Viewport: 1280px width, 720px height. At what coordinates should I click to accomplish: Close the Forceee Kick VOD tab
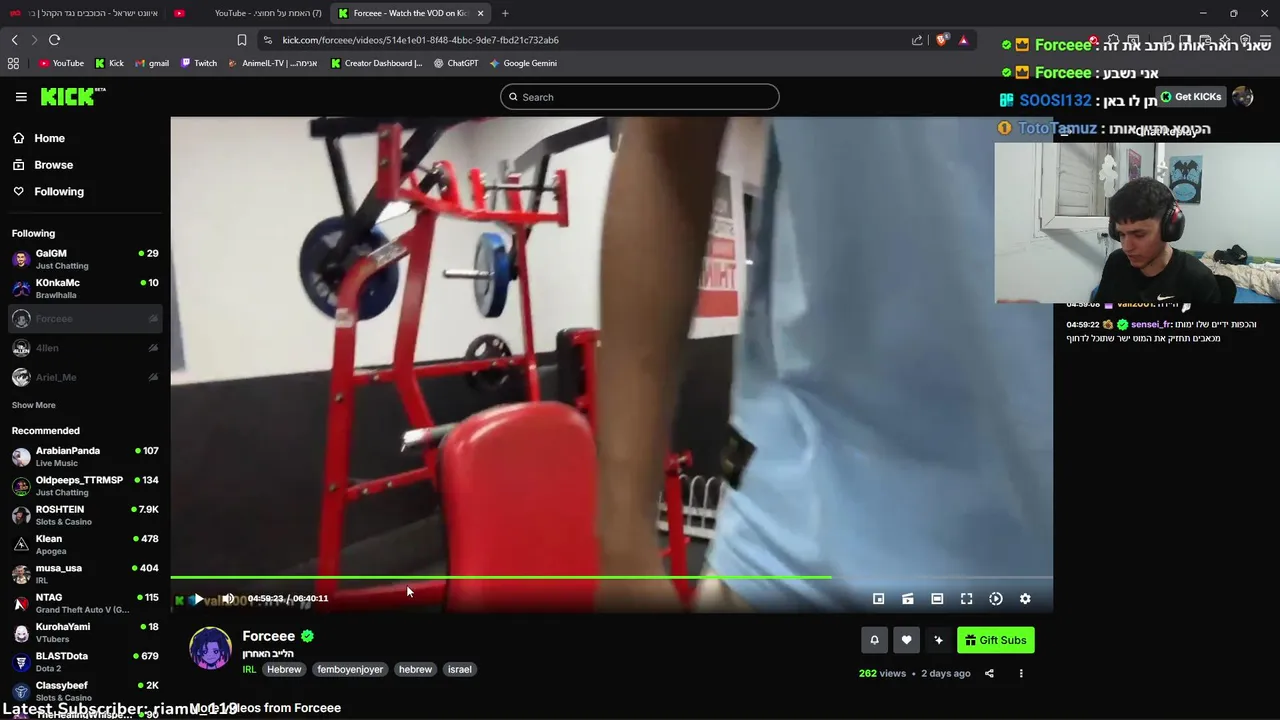(x=481, y=13)
